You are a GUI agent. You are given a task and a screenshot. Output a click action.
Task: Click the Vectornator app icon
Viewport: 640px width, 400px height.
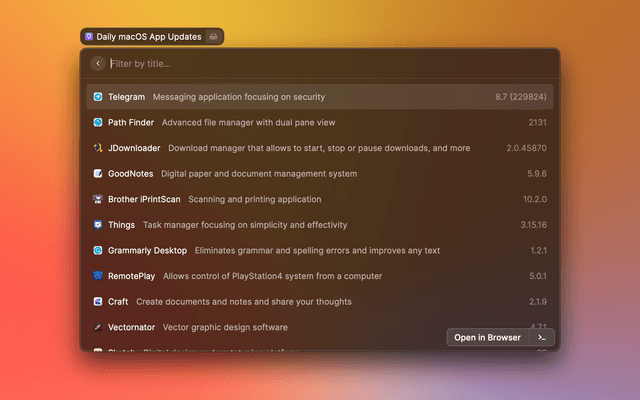[x=98, y=327]
